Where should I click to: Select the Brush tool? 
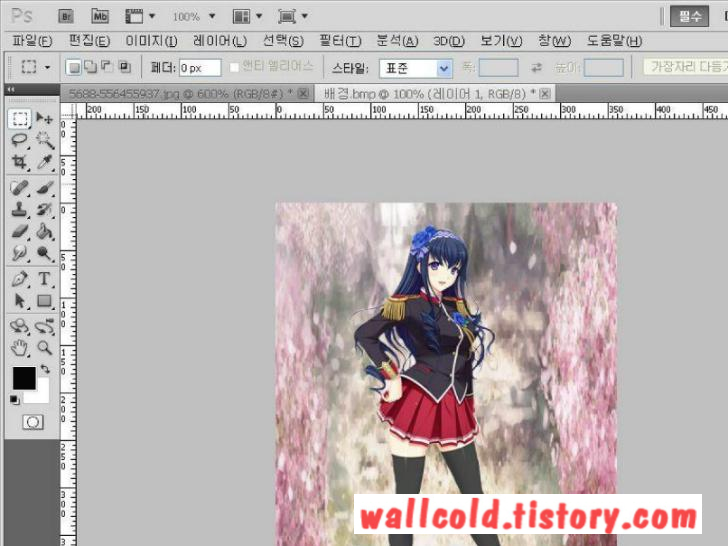point(45,188)
